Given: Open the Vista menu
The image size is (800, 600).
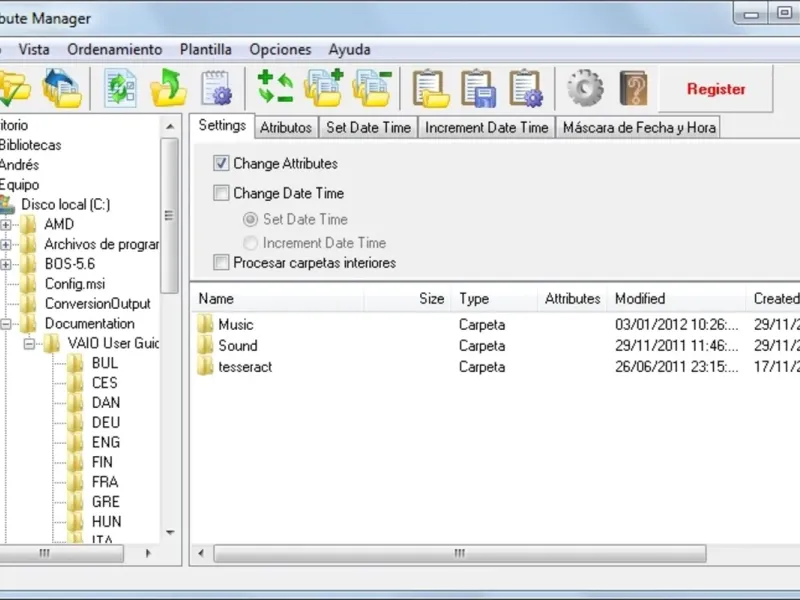Looking at the screenshot, I should [x=34, y=49].
